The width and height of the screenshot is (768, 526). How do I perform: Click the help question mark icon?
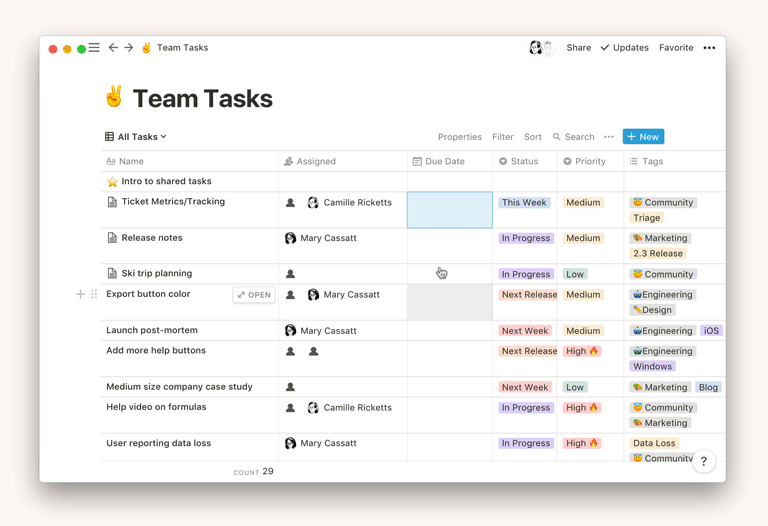coord(704,461)
